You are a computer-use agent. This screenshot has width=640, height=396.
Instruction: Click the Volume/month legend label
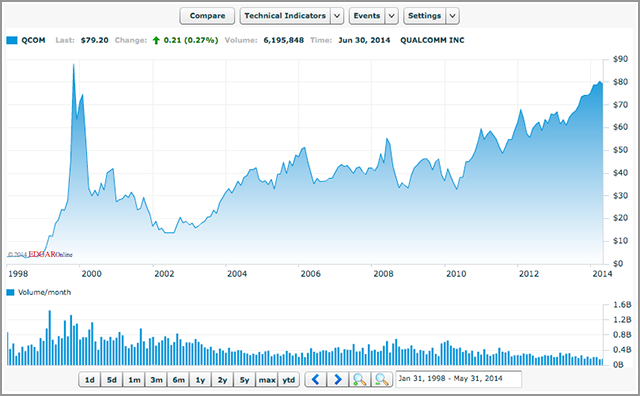pyautogui.click(x=44, y=292)
